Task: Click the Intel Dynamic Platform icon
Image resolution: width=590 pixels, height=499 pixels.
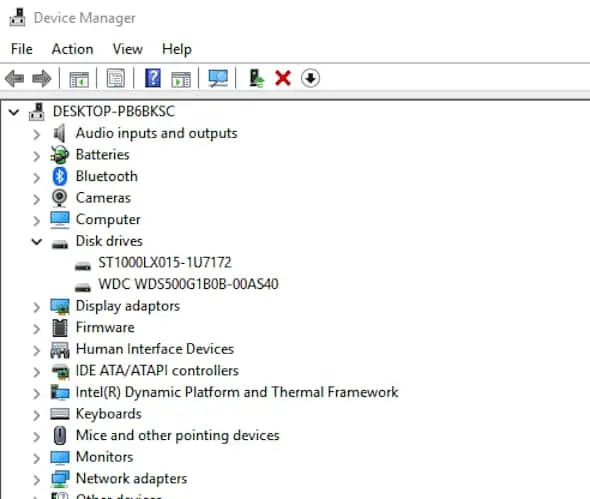Action: 60,393
